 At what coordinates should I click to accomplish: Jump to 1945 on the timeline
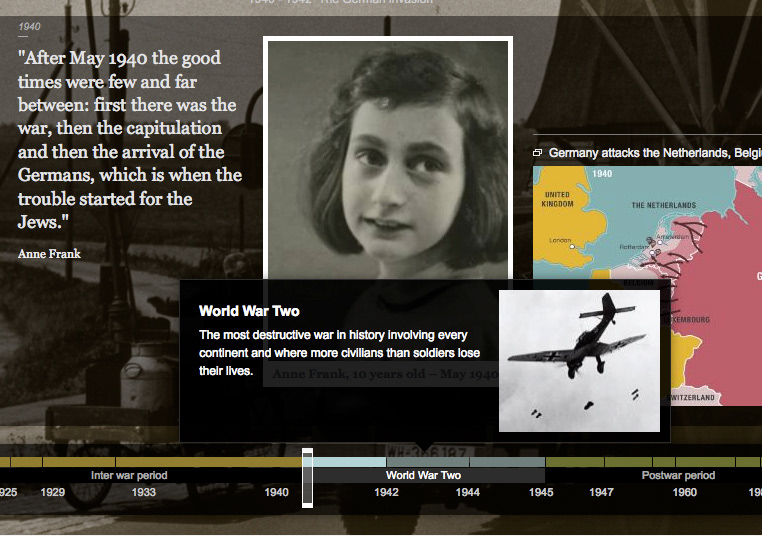(x=541, y=492)
